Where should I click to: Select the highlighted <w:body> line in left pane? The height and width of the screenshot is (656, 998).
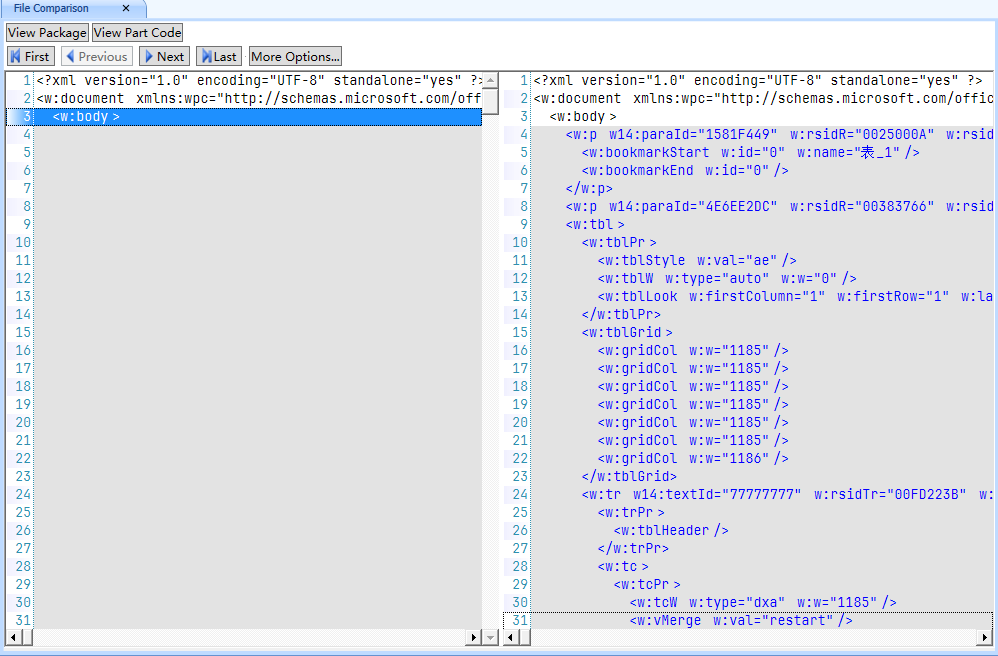point(86,117)
